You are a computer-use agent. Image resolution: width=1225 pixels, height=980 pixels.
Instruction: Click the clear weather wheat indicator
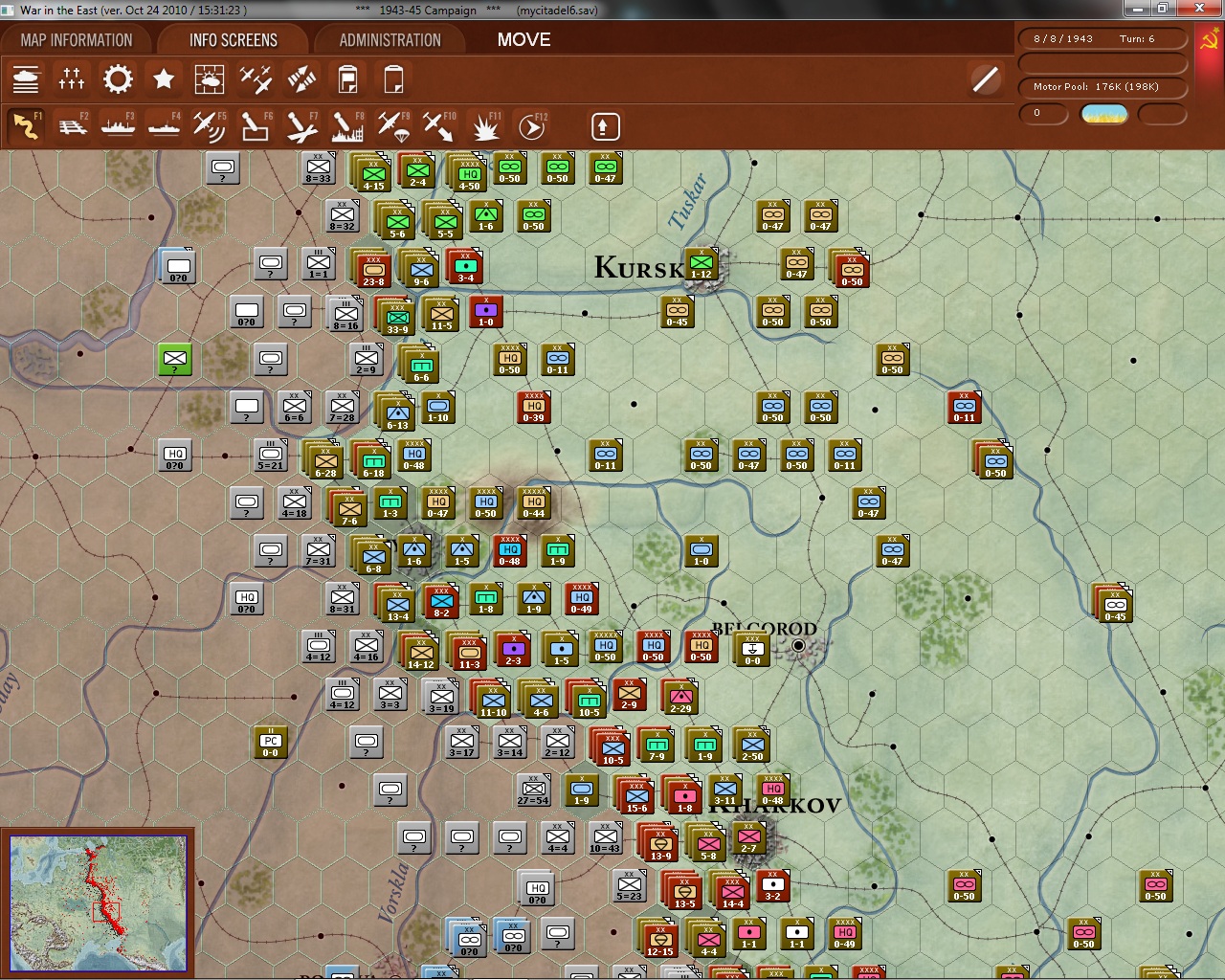point(1104,114)
